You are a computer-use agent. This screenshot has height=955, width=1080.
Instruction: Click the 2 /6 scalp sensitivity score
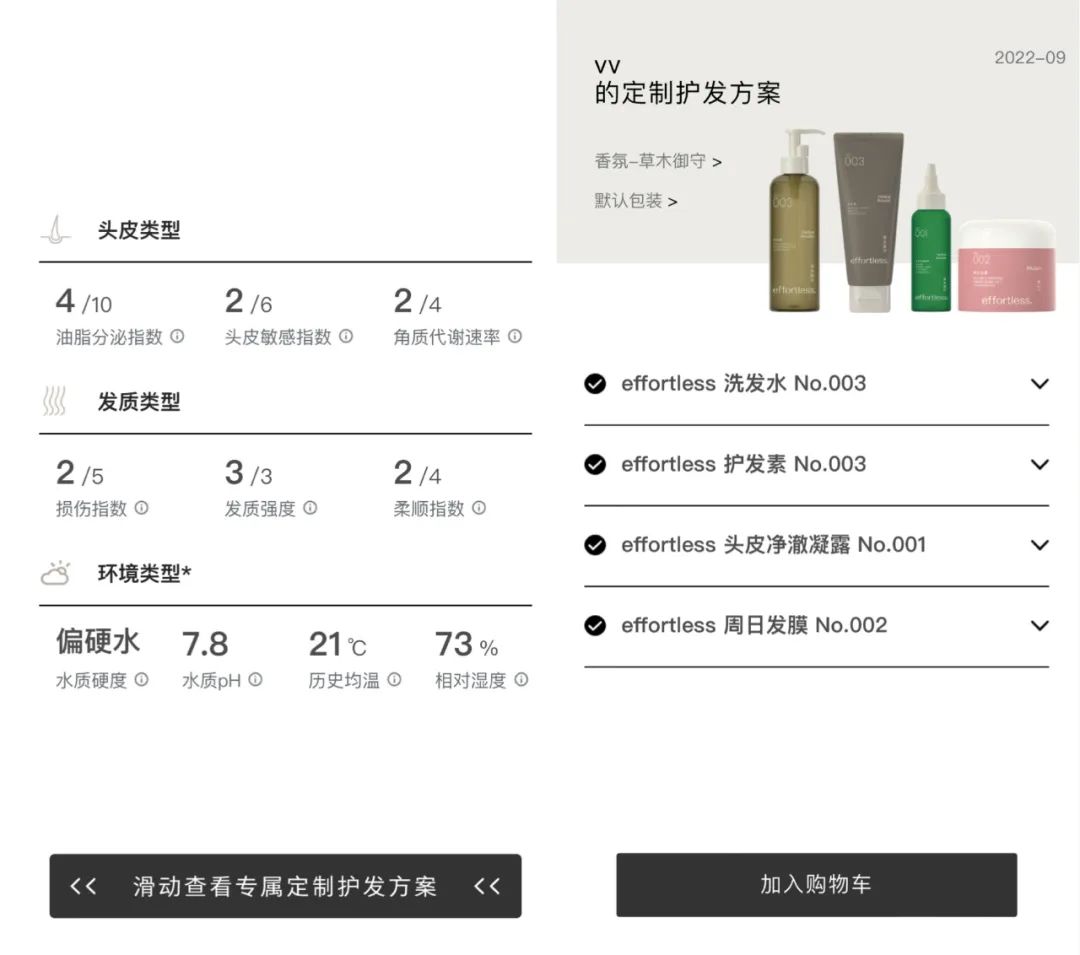248,301
